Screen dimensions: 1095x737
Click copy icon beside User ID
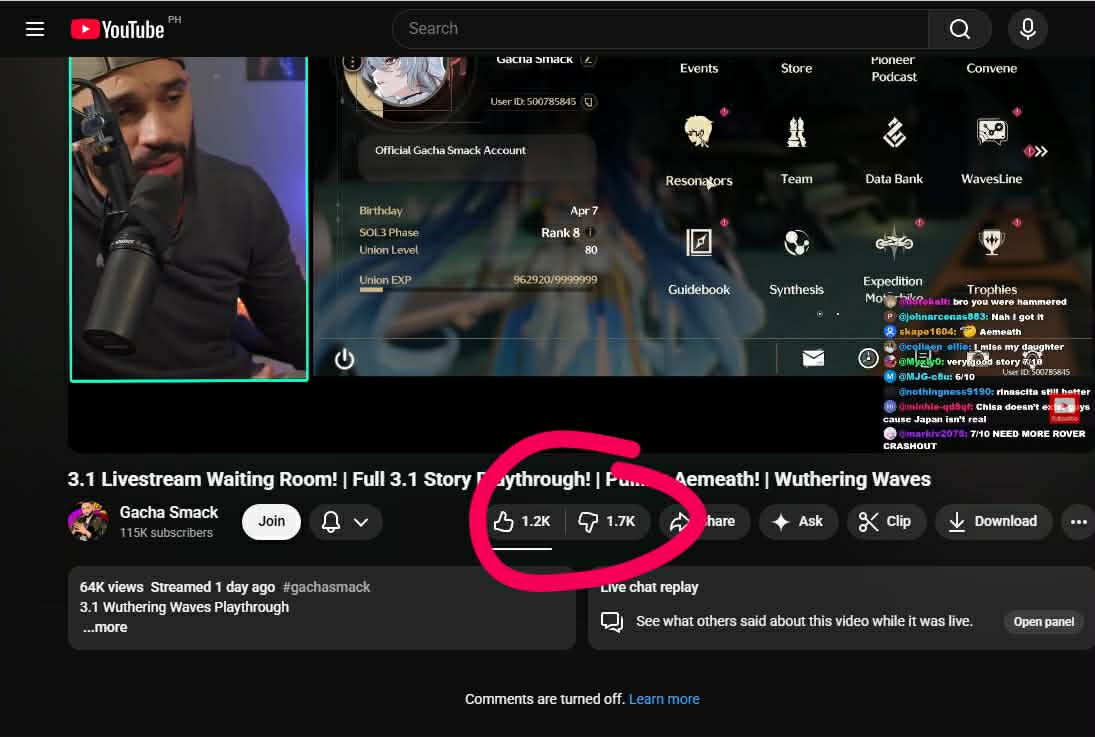[589, 102]
